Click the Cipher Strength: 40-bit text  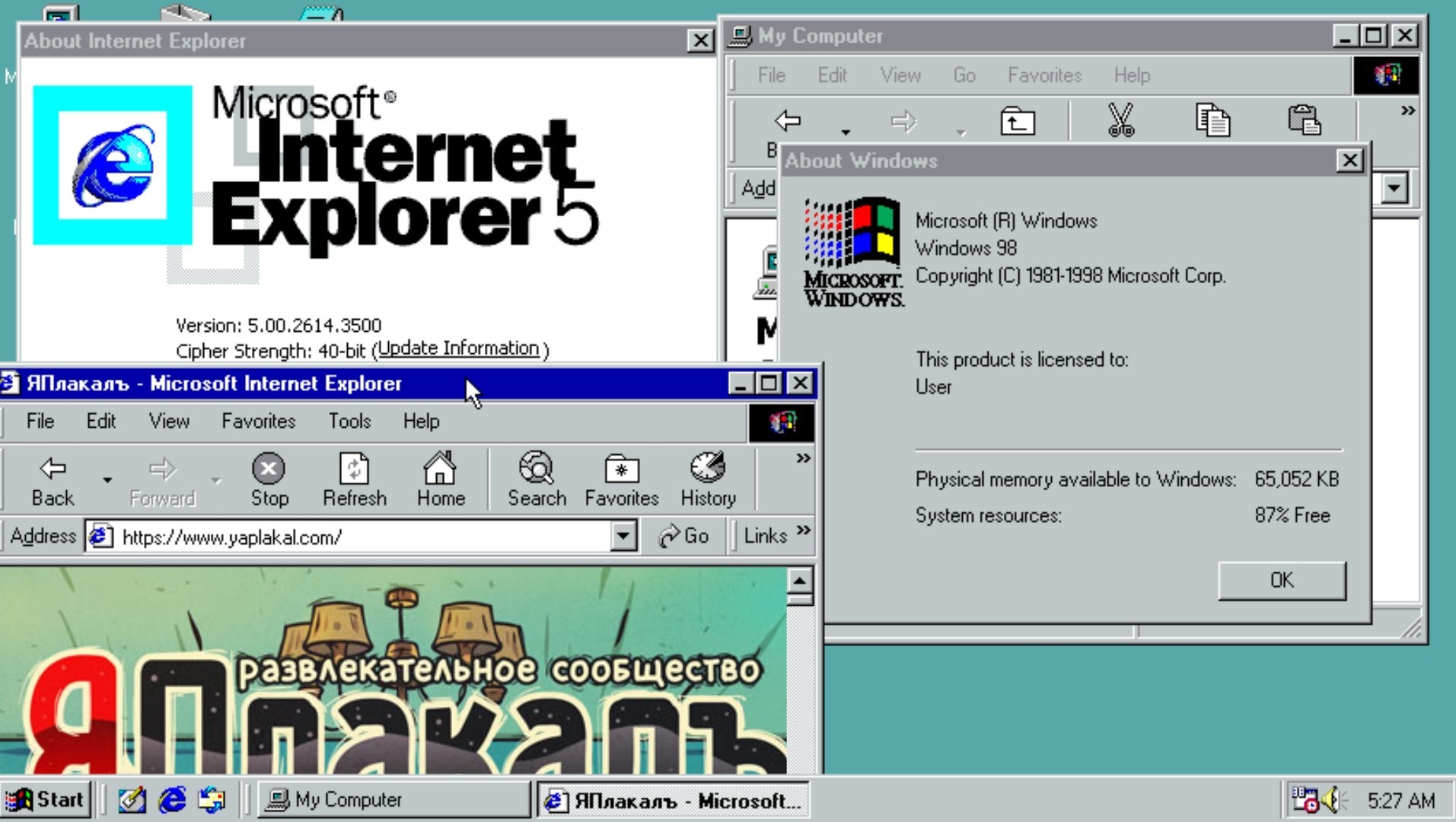pyautogui.click(x=271, y=351)
